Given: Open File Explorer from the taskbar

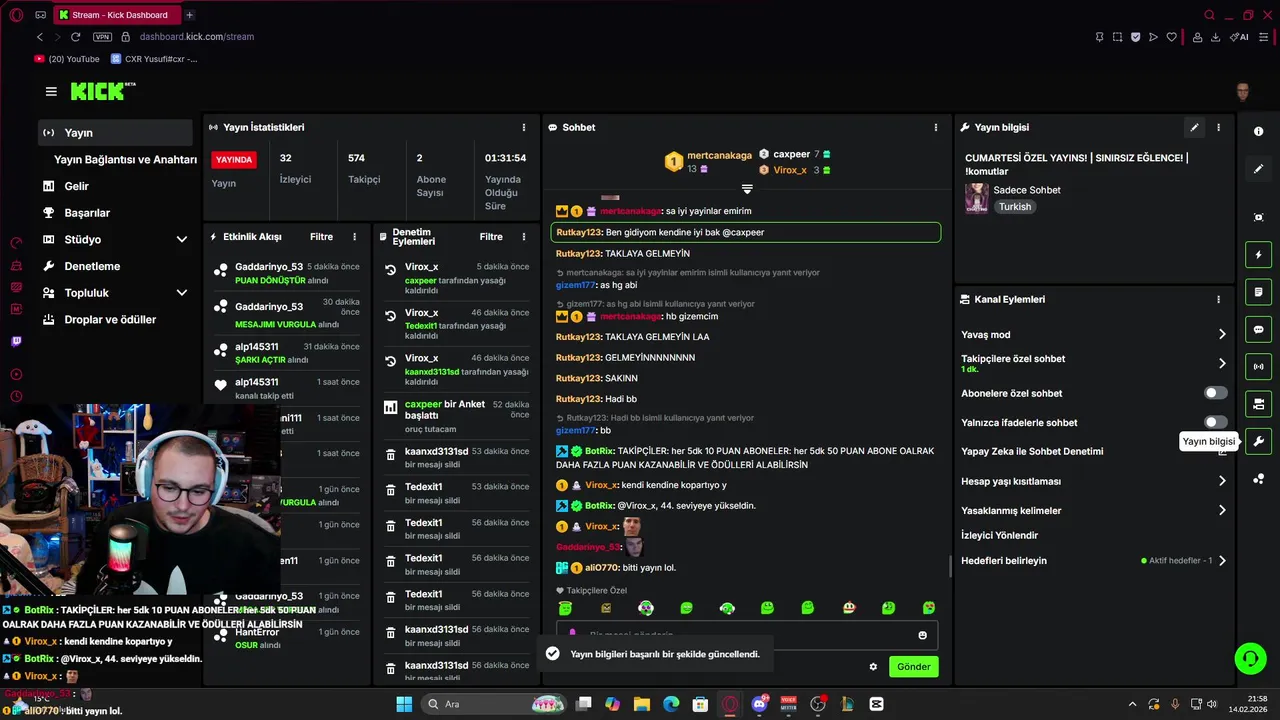Looking at the screenshot, I should click(x=642, y=704).
